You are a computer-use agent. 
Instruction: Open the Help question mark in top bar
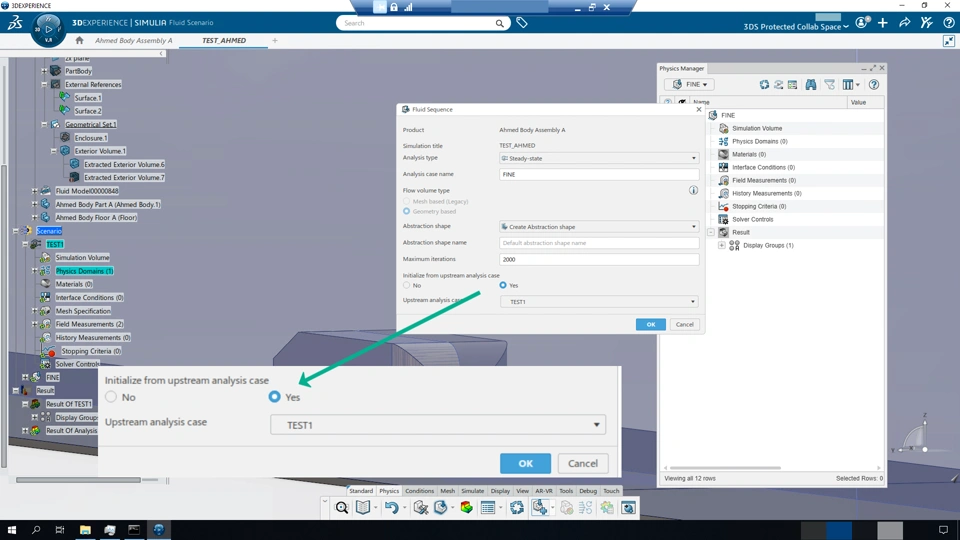(948, 23)
